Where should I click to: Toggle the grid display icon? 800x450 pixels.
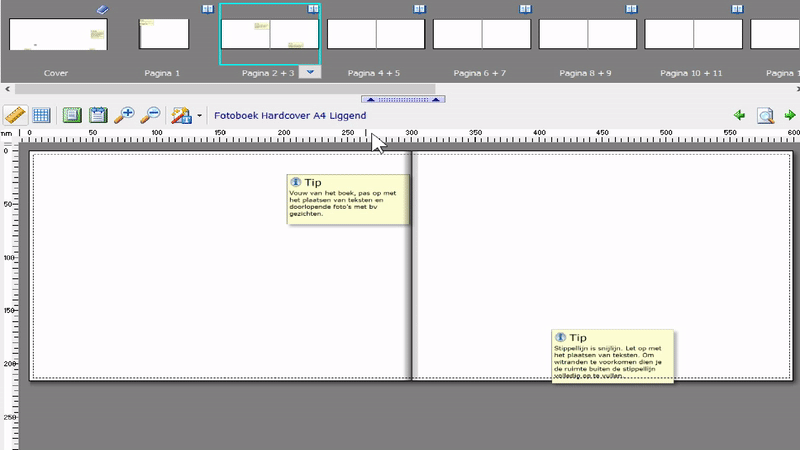click(x=41, y=115)
